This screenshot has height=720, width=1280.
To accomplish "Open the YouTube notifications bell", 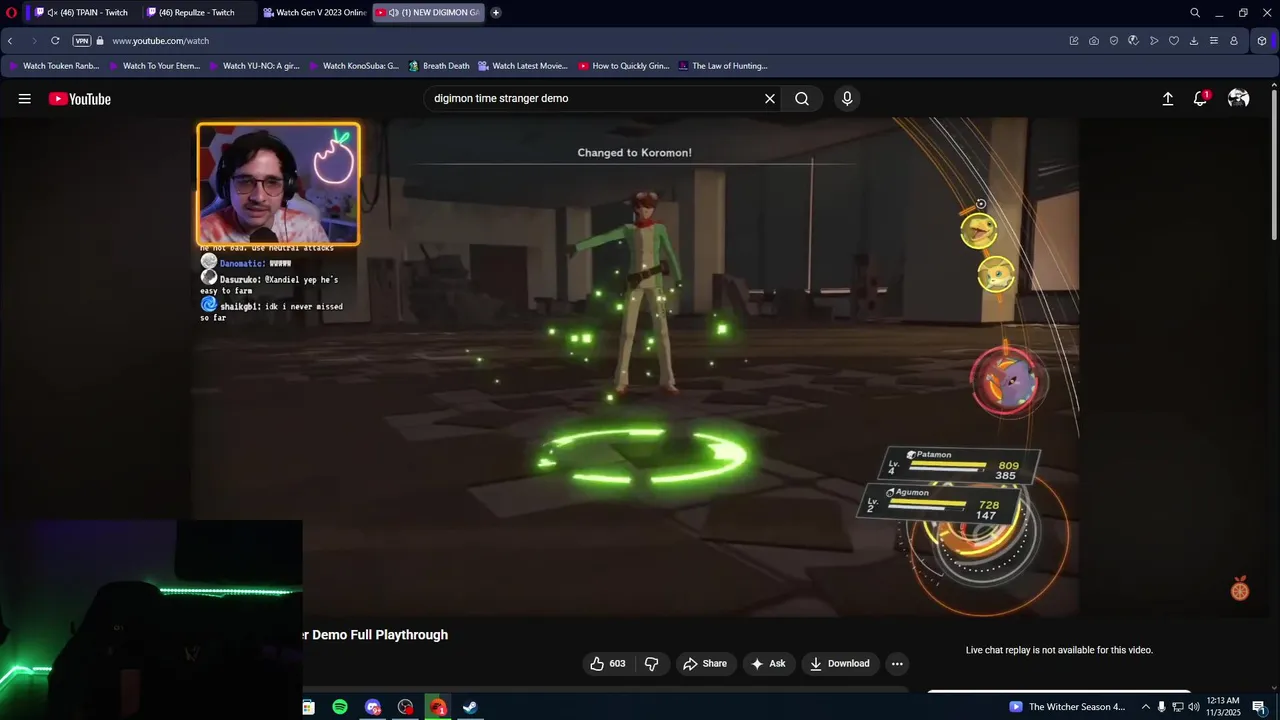I will [x=1201, y=99].
